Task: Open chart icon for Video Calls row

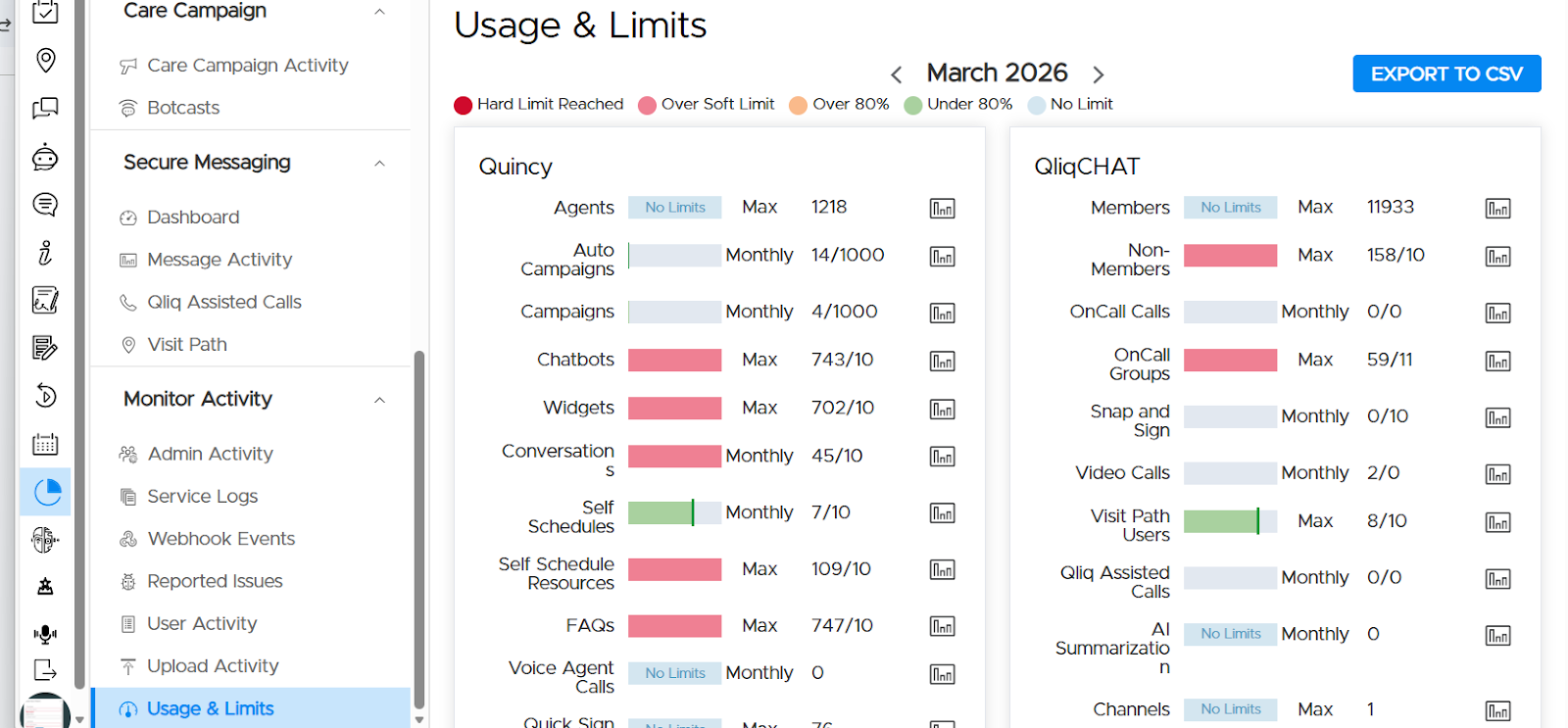Action: pyautogui.click(x=1497, y=475)
